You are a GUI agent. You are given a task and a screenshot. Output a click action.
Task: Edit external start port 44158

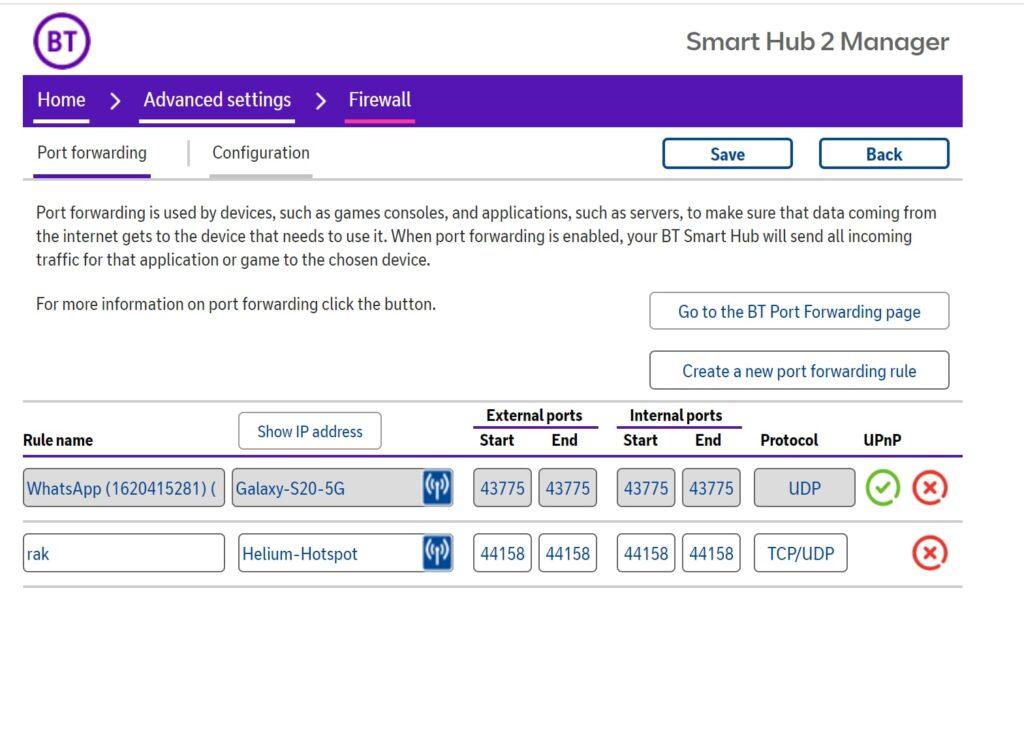pos(502,553)
